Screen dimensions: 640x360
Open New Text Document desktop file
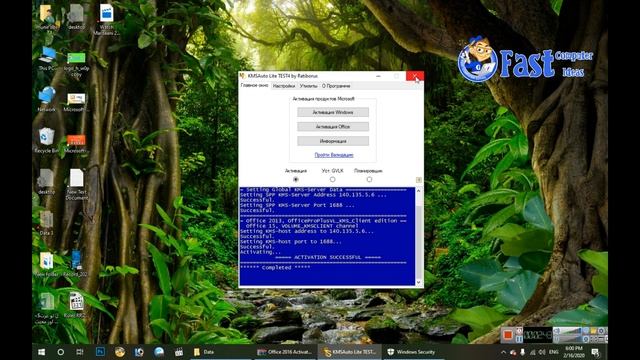[76, 184]
